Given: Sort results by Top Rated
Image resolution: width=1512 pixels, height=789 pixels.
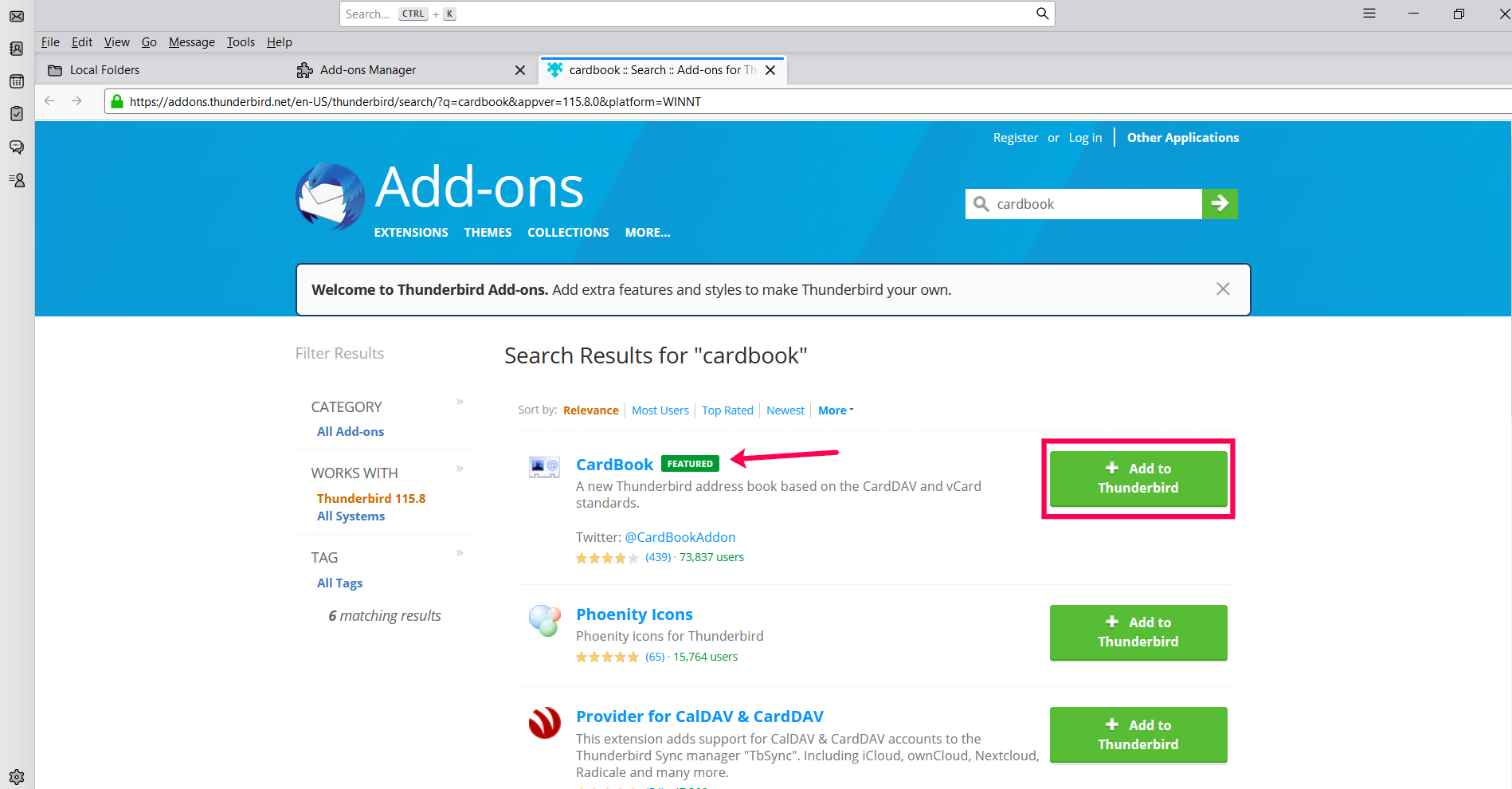Looking at the screenshot, I should pos(727,410).
